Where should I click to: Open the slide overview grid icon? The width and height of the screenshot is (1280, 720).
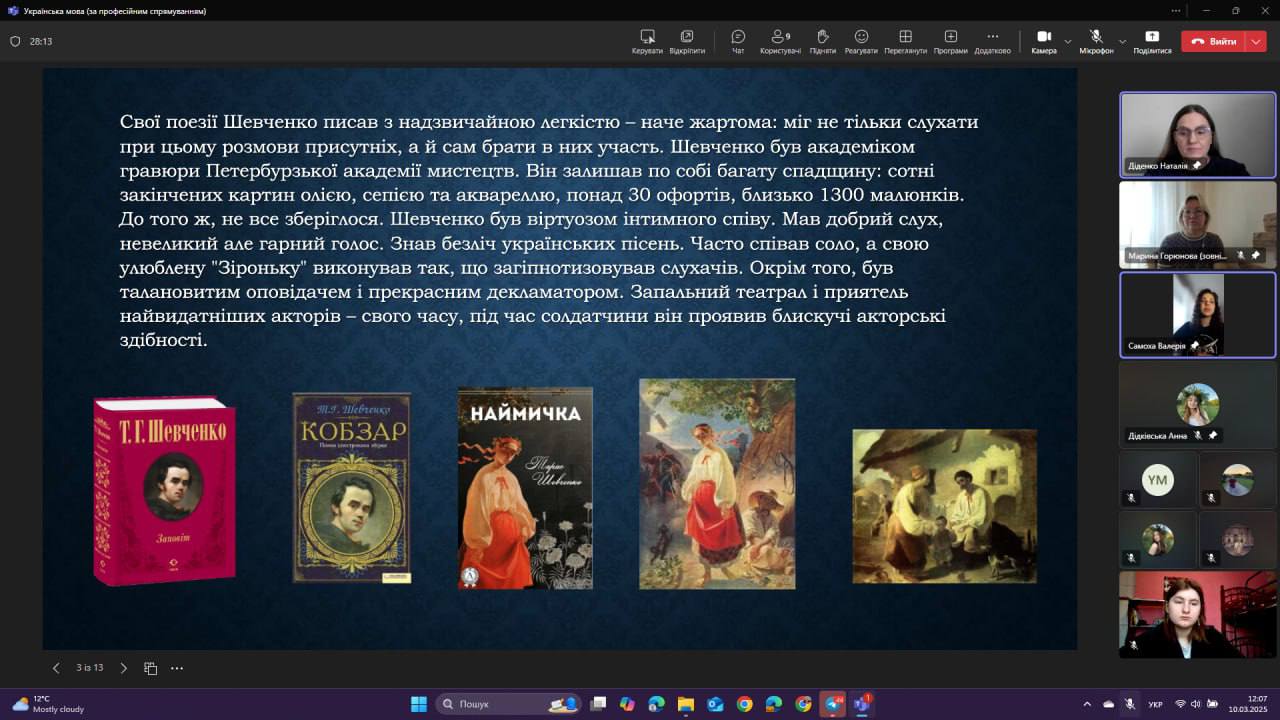click(151, 668)
